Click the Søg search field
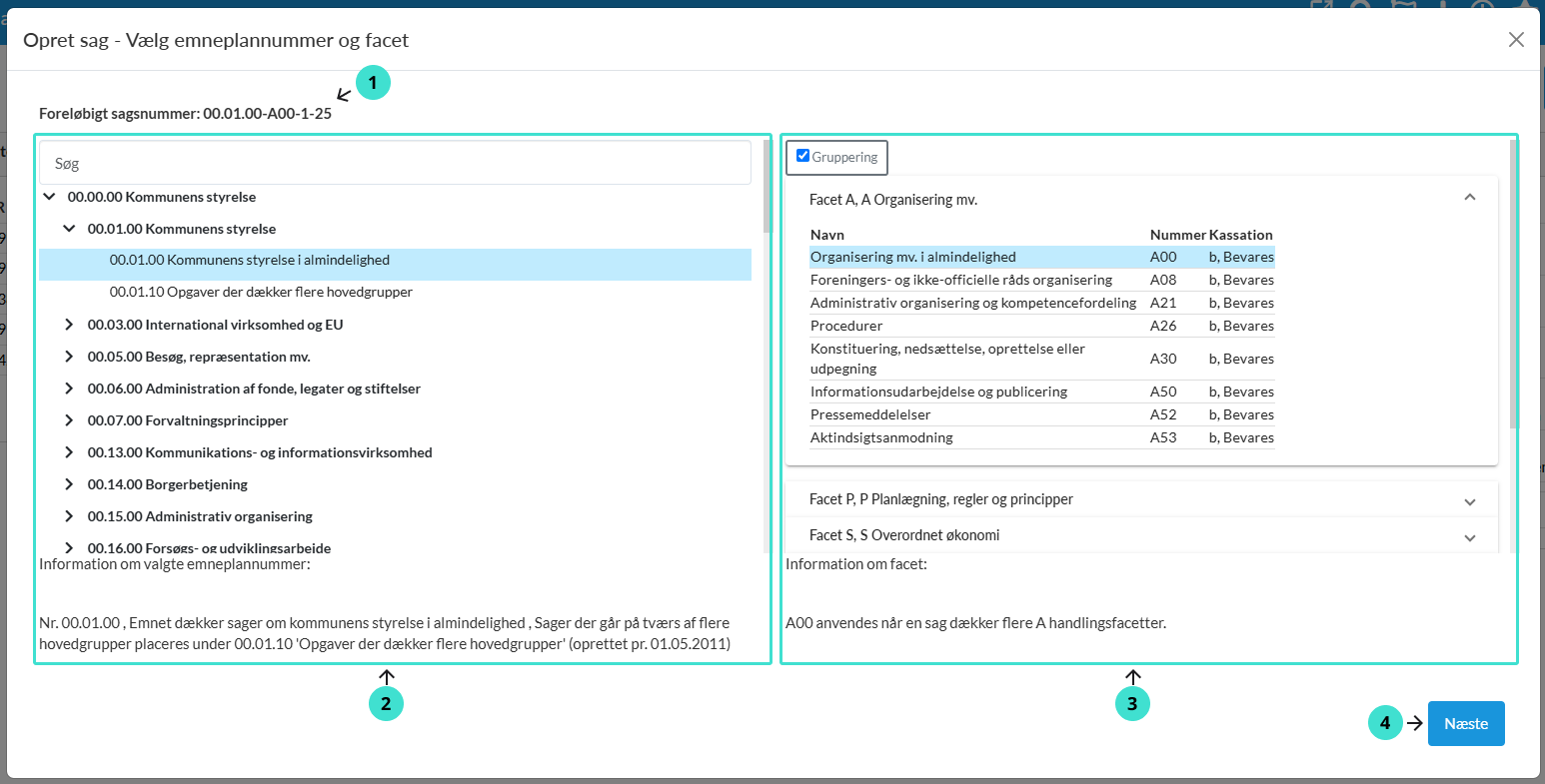The width and height of the screenshot is (1545, 784). pos(395,163)
